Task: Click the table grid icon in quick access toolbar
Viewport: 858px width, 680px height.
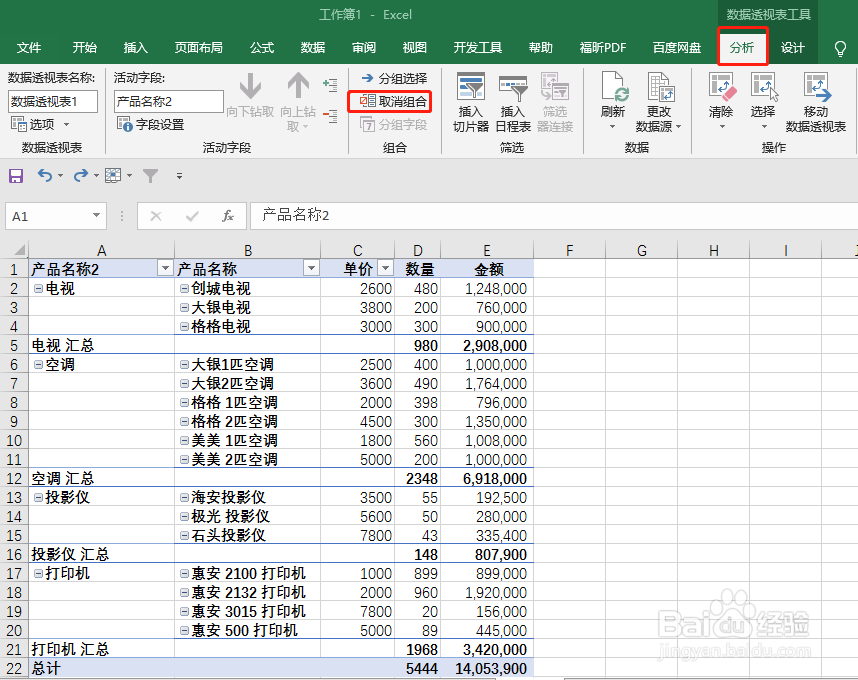Action: click(x=113, y=176)
